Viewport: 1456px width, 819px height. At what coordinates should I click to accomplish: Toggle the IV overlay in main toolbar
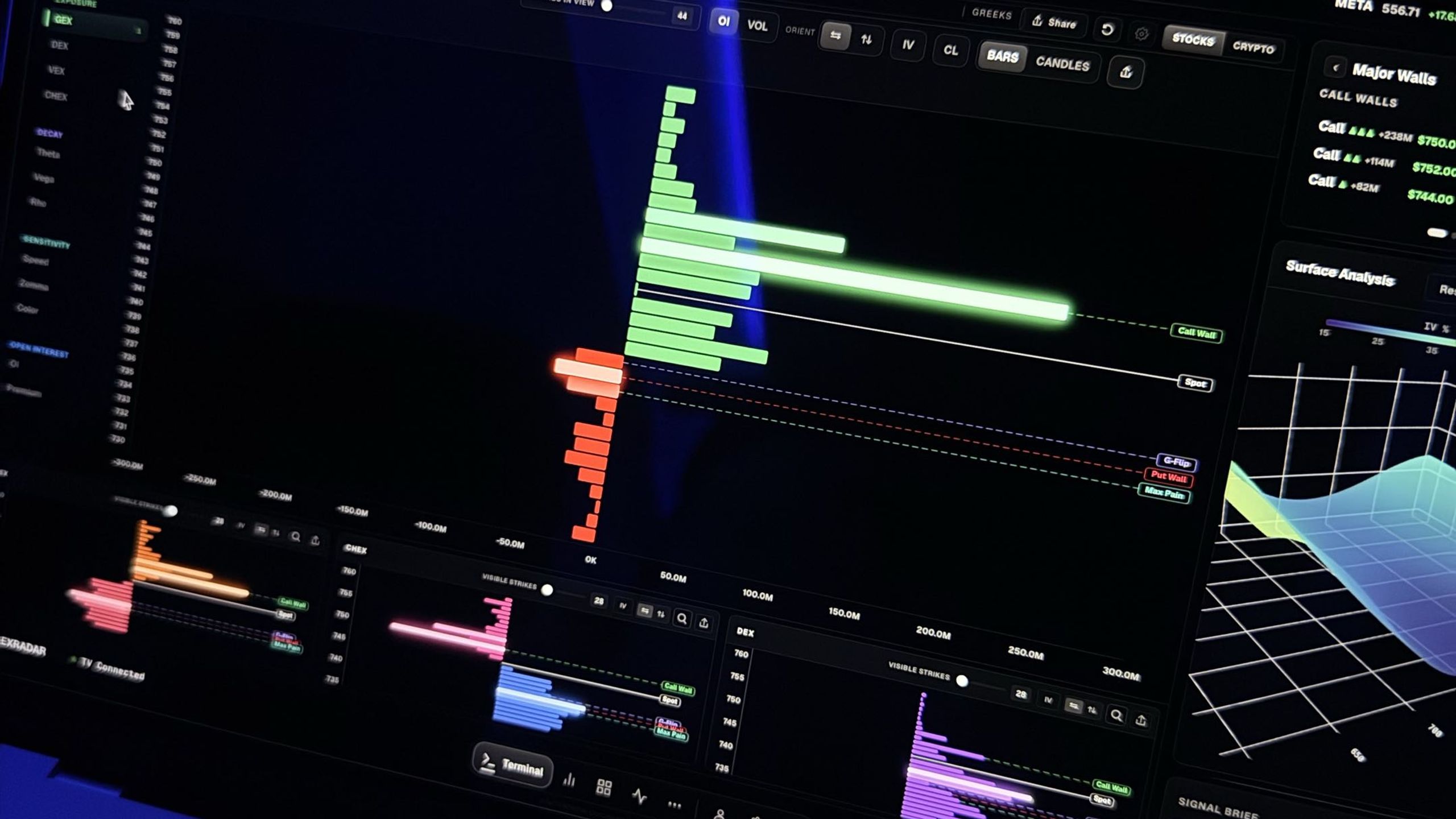(908, 44)
